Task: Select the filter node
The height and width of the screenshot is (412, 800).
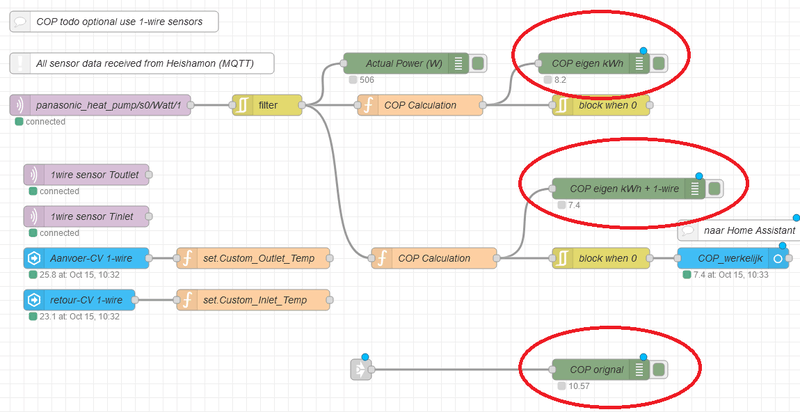Action: pos(267,105)
